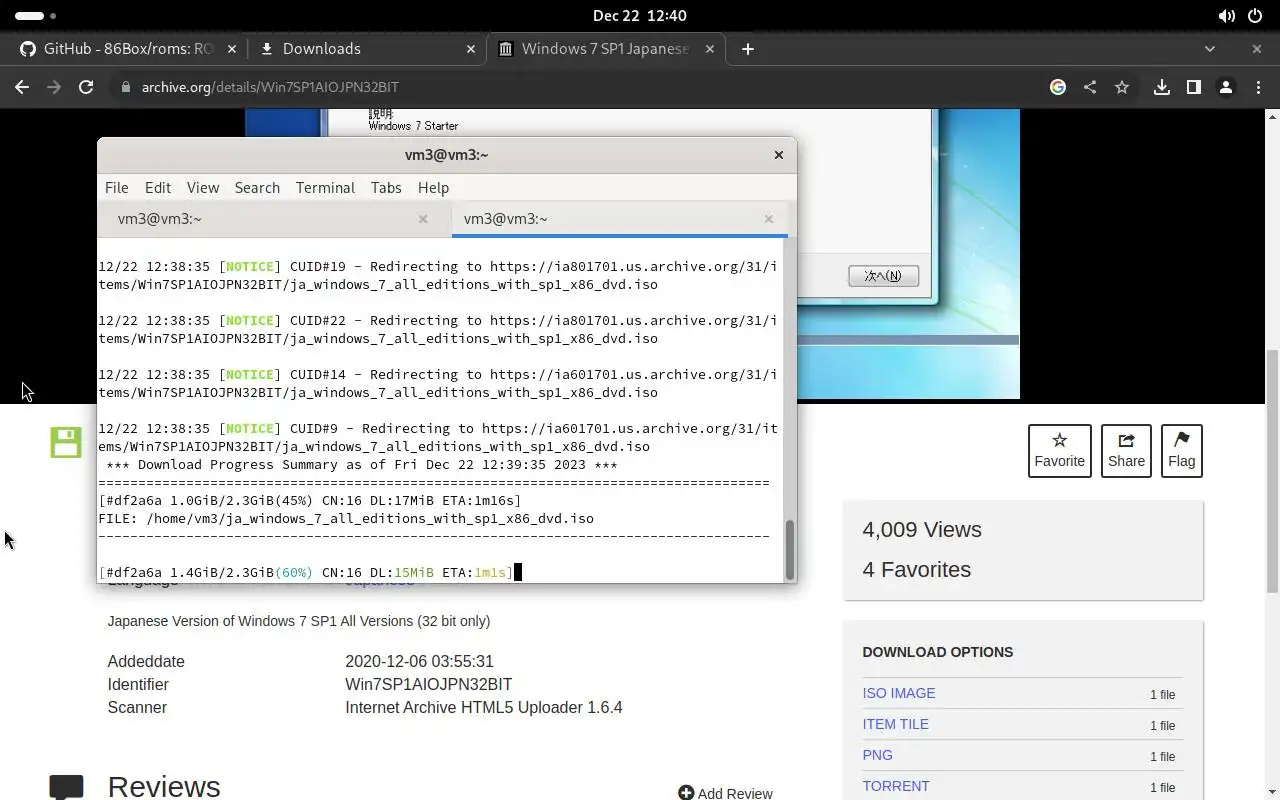Click identifier text Win7SP1AIOJPN32BIT
Screen dimensions: 1280x800
(x=428, y=684)
